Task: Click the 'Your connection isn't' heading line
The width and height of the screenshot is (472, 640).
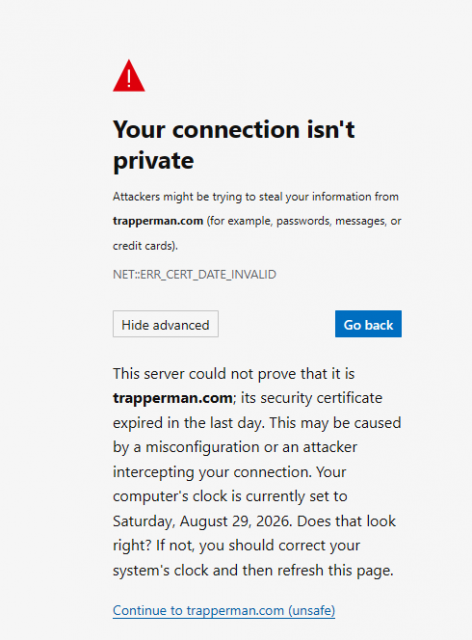Action: [x=234, y=129]
